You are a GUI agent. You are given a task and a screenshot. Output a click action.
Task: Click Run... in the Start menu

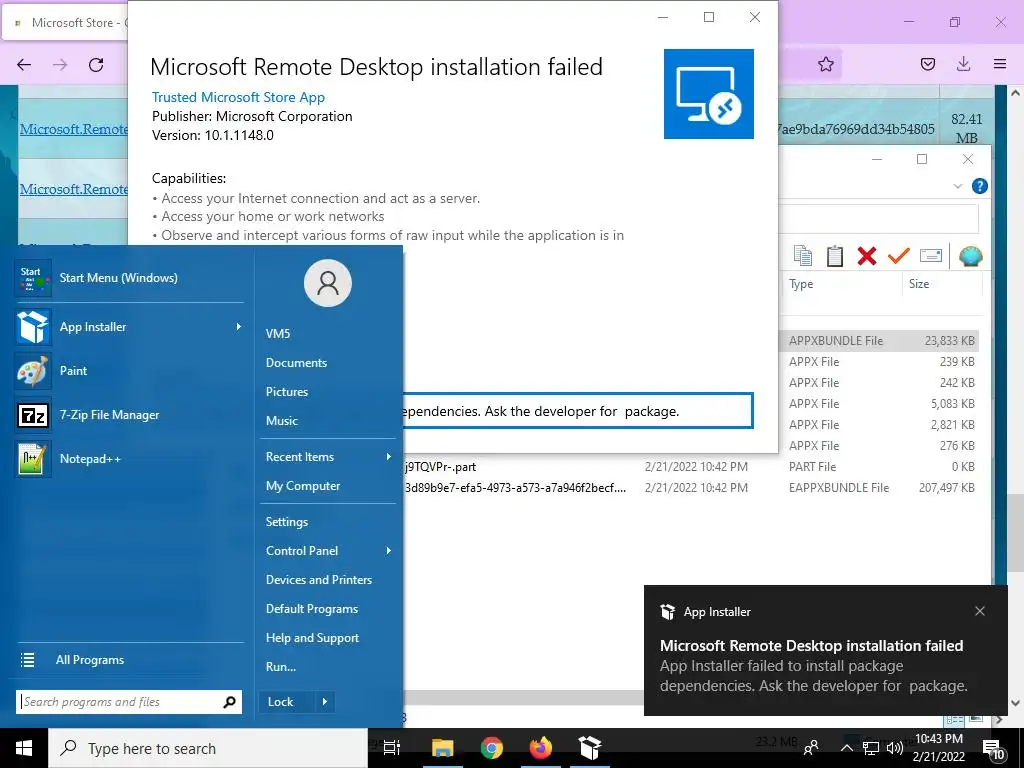[x=281, y=667]
